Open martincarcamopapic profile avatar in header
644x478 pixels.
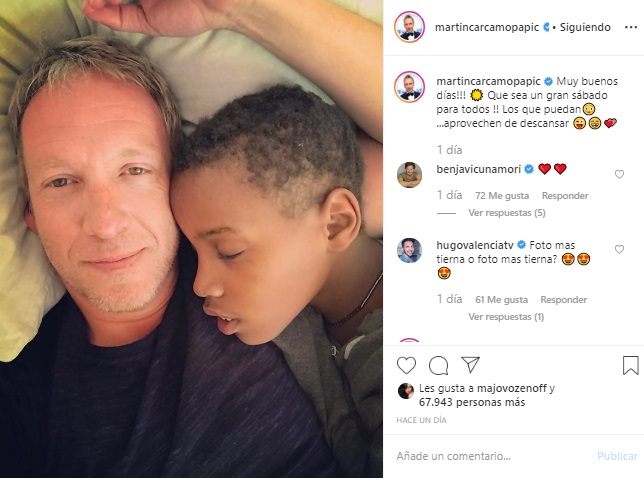click(x=409, y=27)
